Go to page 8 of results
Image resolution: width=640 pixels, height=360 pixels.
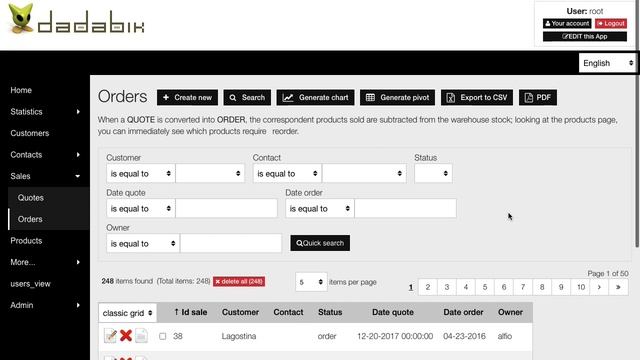[542, 287]
